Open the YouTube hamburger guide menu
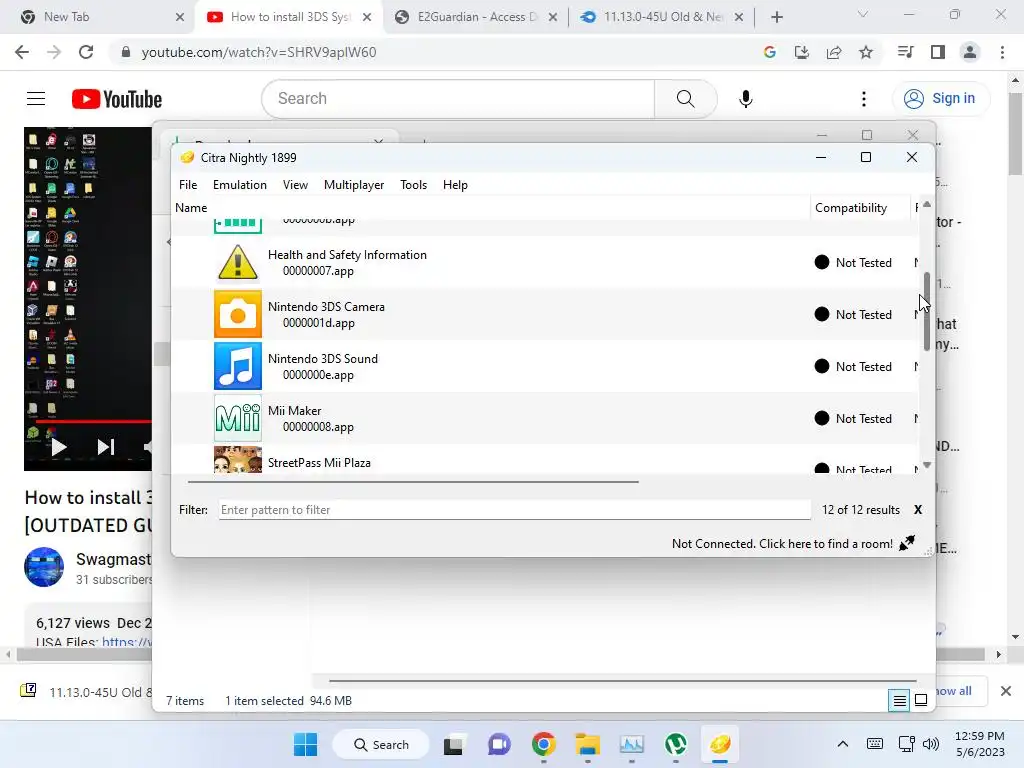Screen dimensions: 1024x768 (36, 99)
